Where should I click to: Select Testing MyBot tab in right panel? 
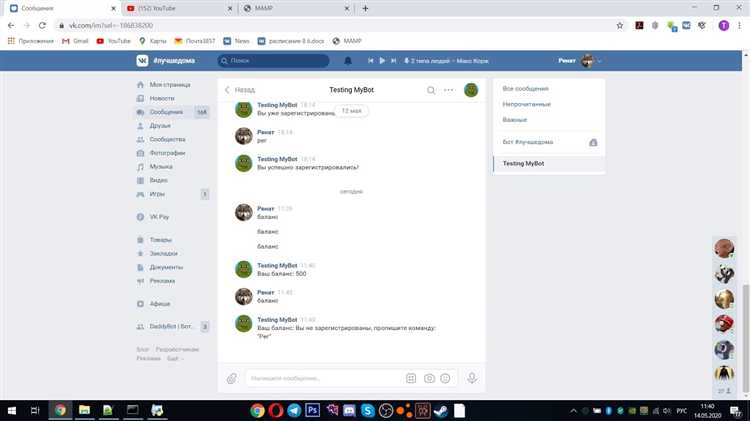tap(549, 164)
